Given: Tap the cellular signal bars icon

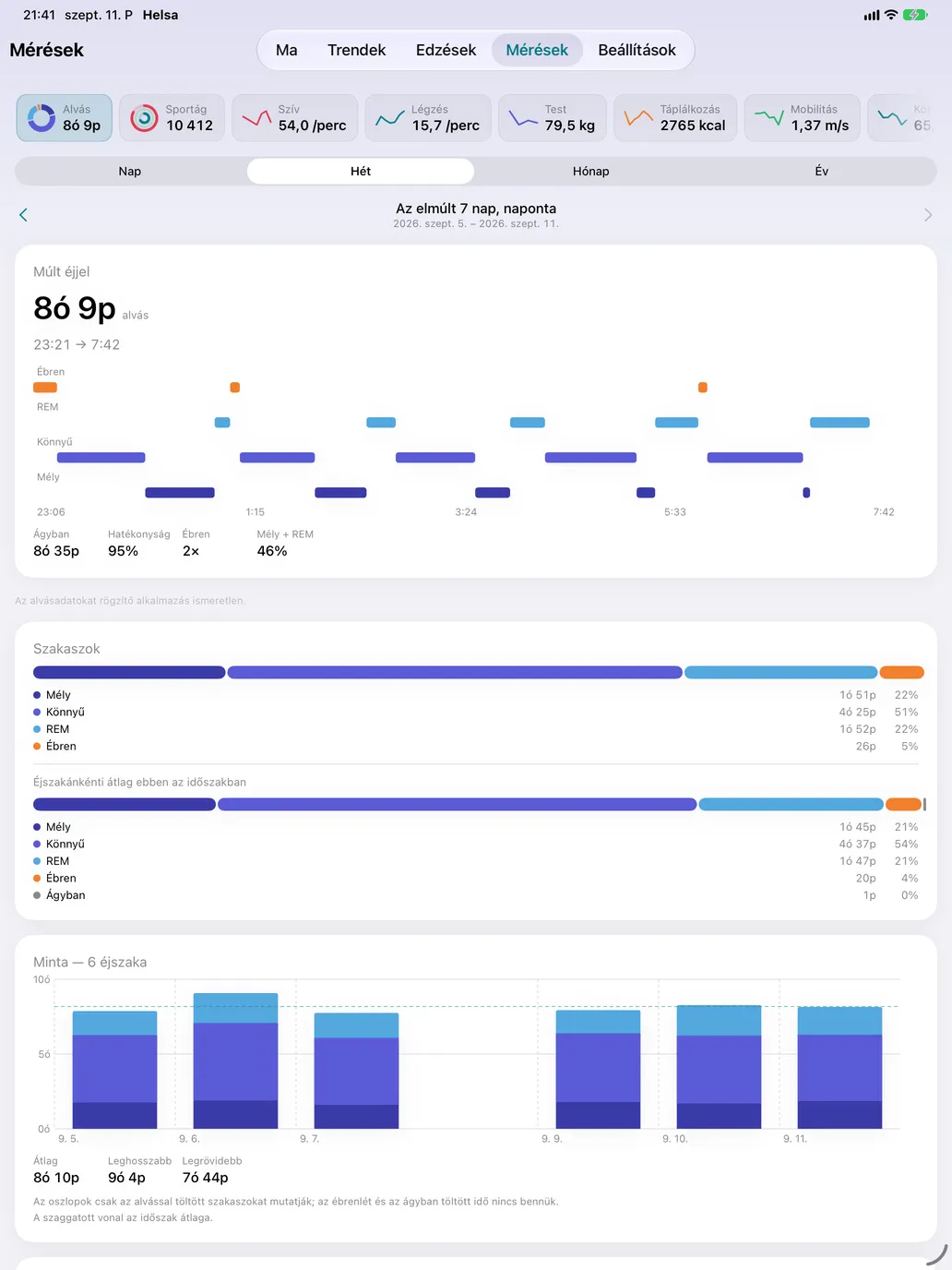Looking at the screenshot, I should 871,15.
